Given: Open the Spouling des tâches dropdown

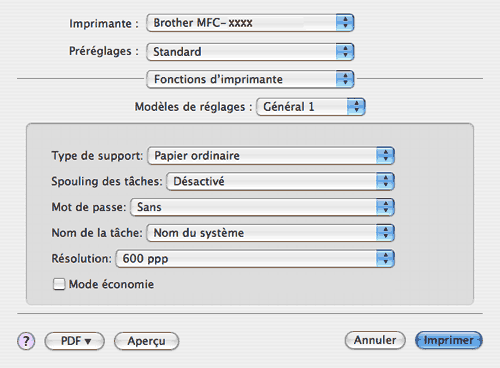Looking at the screenshot, I should coord(280,181).
